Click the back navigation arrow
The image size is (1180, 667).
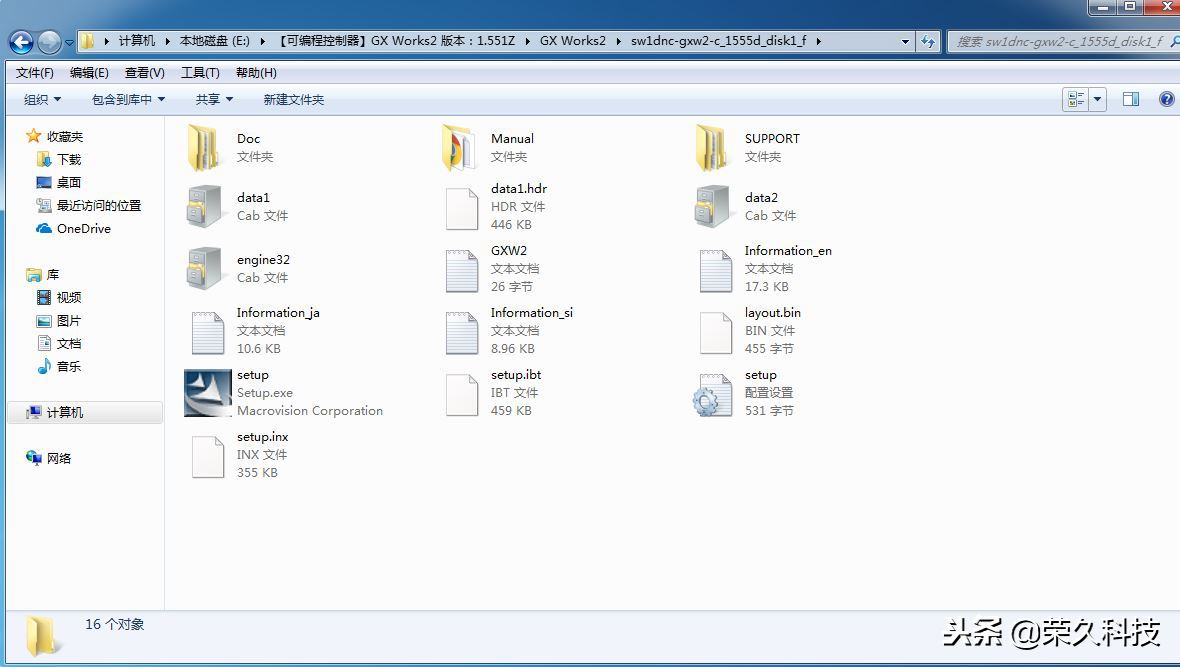tap(20, 42)
